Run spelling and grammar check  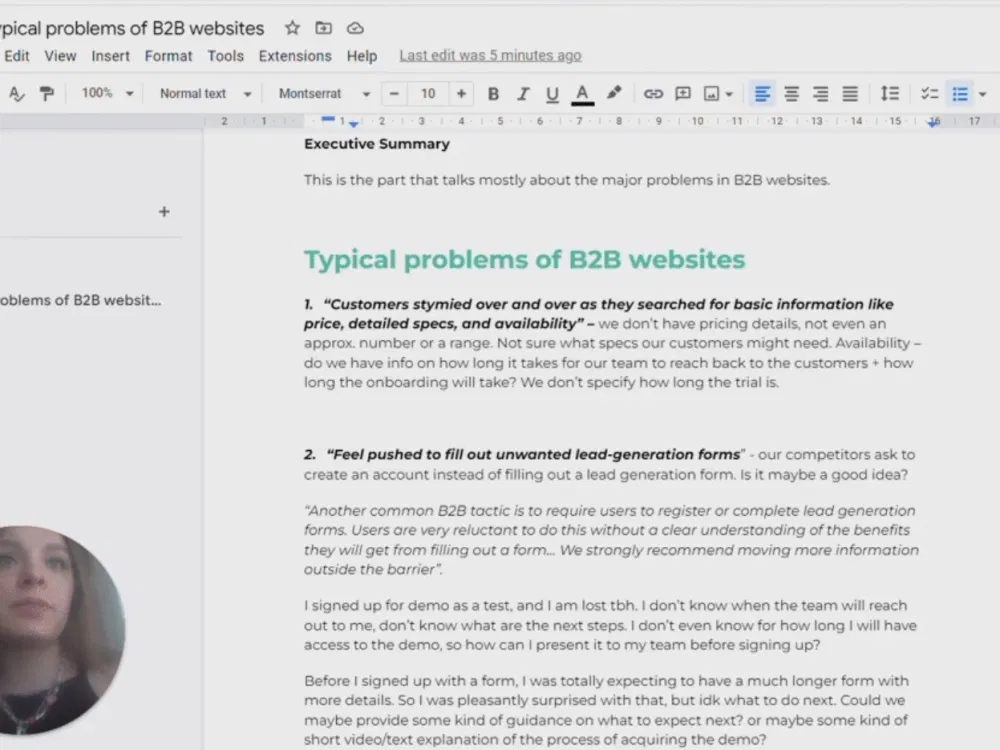[17, 94]
